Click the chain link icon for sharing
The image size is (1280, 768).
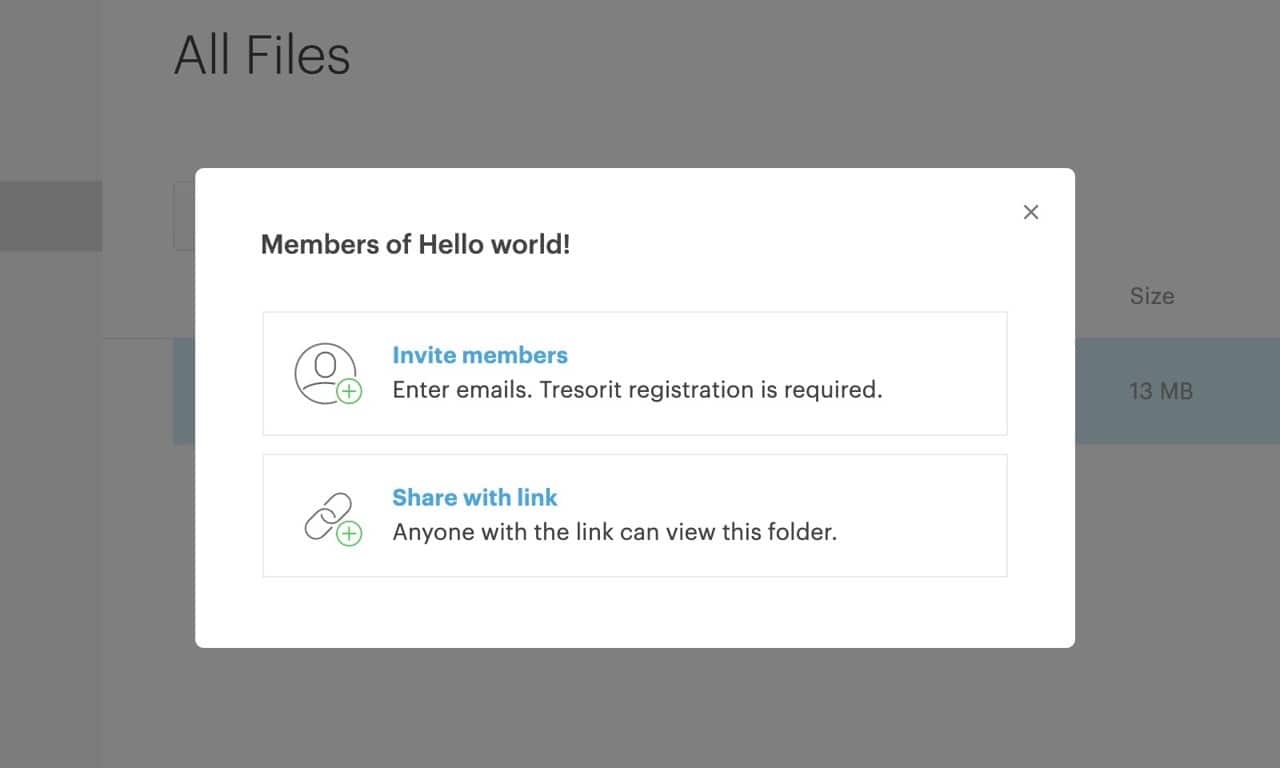pos(330,517)
